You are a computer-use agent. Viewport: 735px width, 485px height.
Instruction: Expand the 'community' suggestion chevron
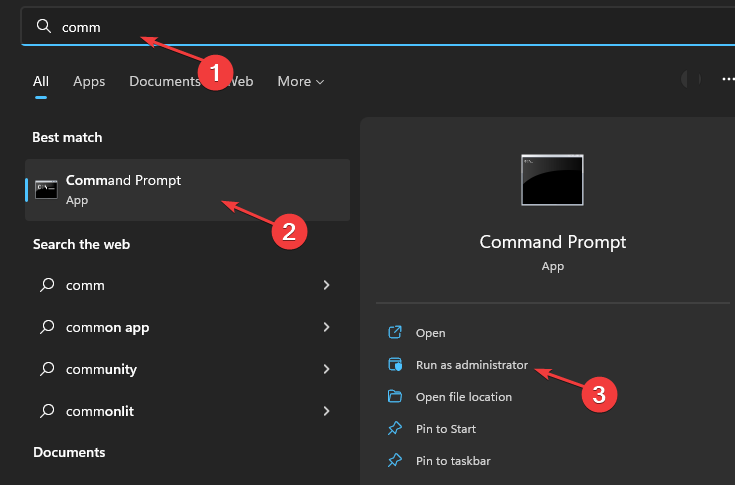click(x=326, y=369)
